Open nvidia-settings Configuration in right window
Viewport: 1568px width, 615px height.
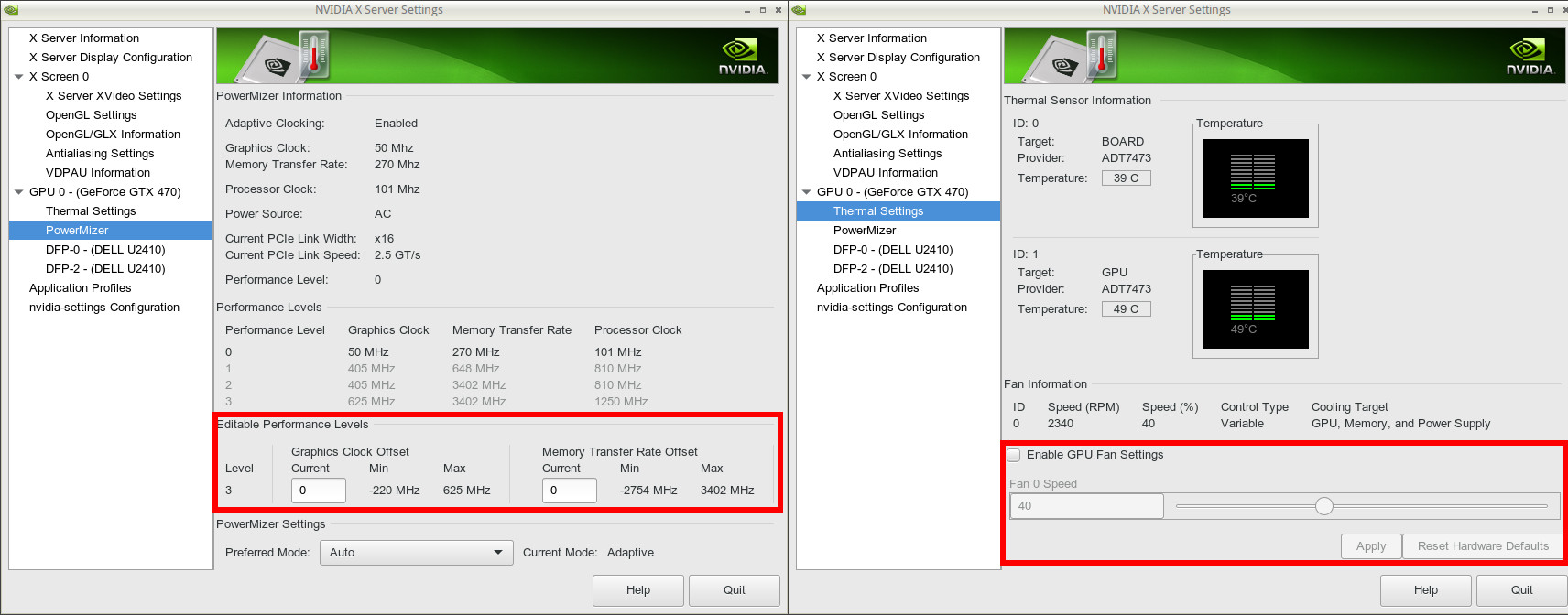tap(892, 307)
